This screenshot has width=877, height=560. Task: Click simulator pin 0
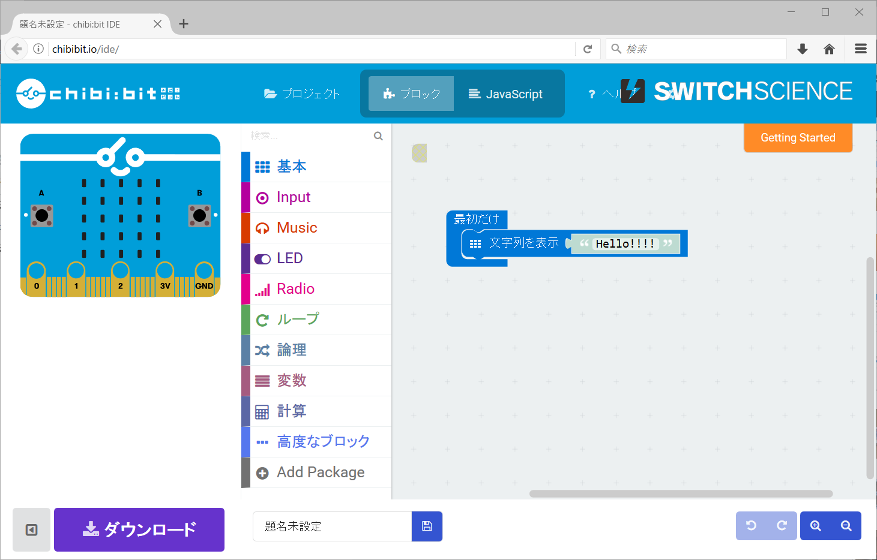coord(37,278)
